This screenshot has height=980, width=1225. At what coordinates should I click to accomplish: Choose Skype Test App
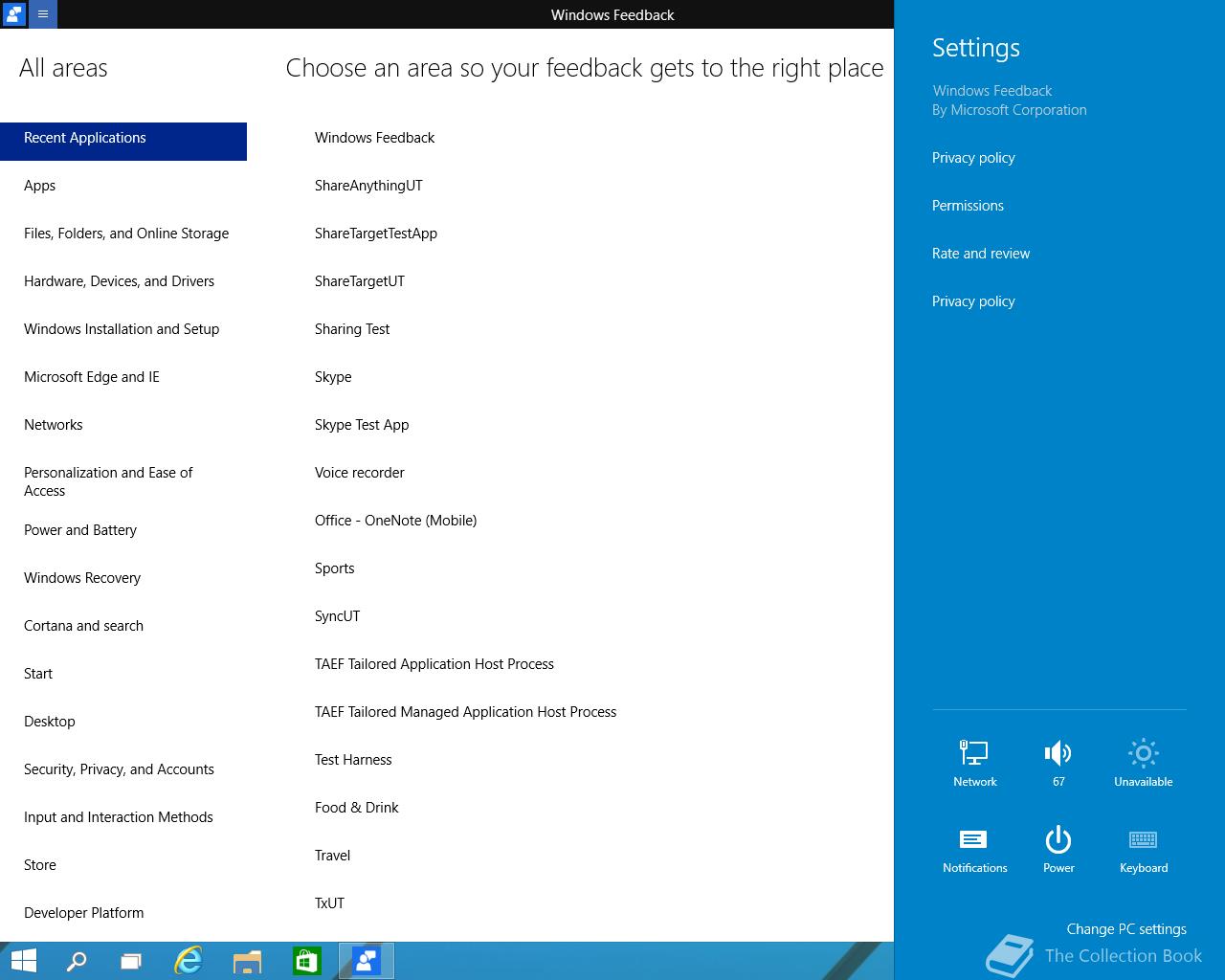(362, 425)
